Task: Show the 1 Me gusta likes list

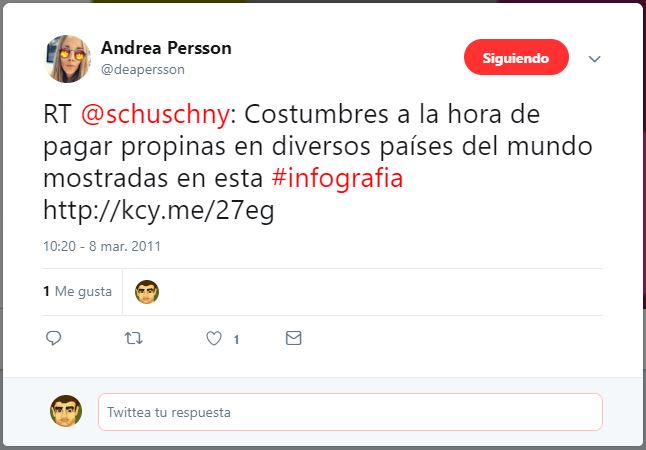Action: point(77,291)
